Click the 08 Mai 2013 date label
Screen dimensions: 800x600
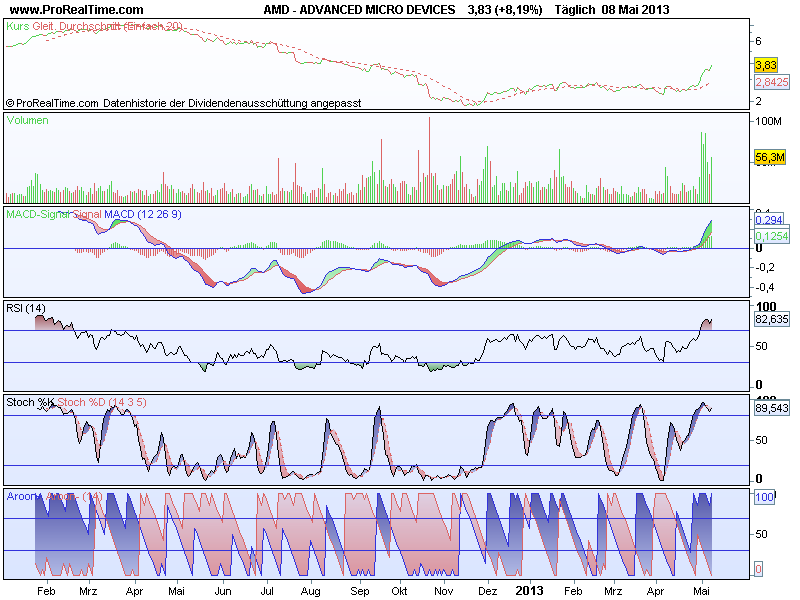pos(635,9)
